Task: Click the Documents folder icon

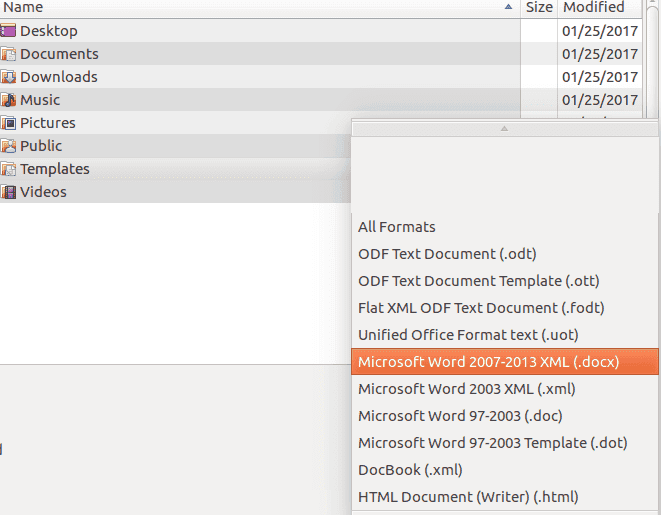Action: click(8, 54)
